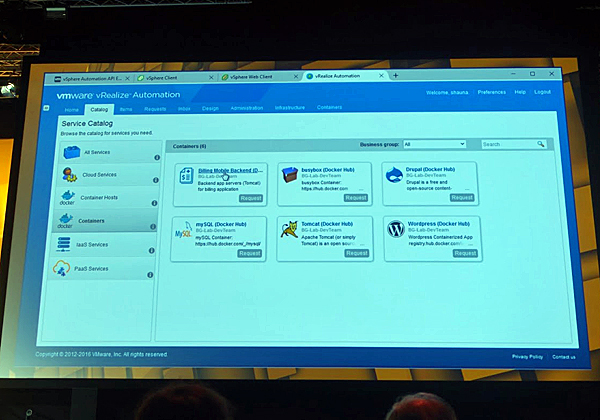Click the Billing Mobile Backend catalog icon

click(187, 176)
